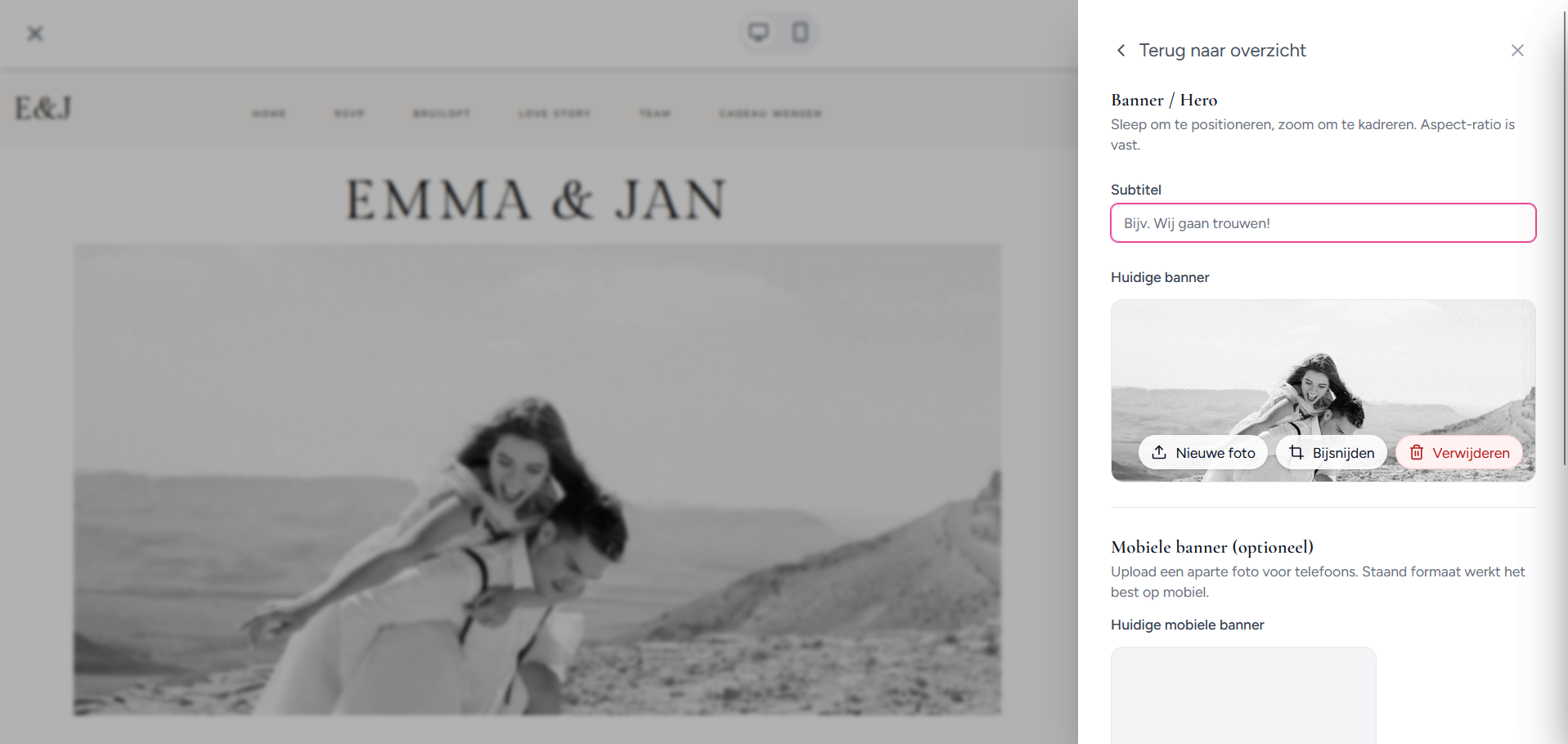Select the EMMA & JAN heading in the preview

[537, 200]
